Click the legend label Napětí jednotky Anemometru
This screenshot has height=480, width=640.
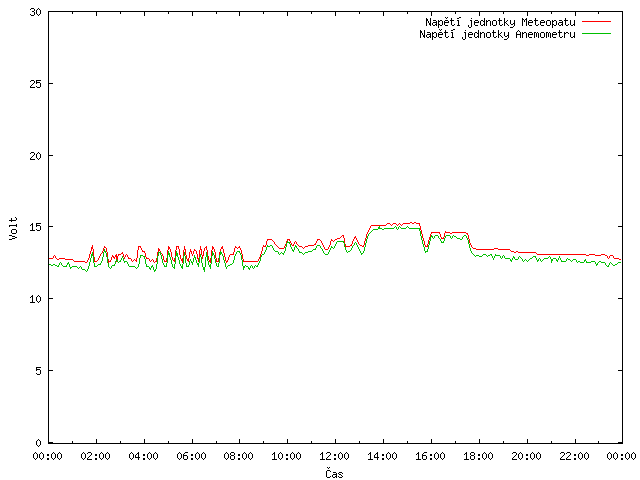497,34
